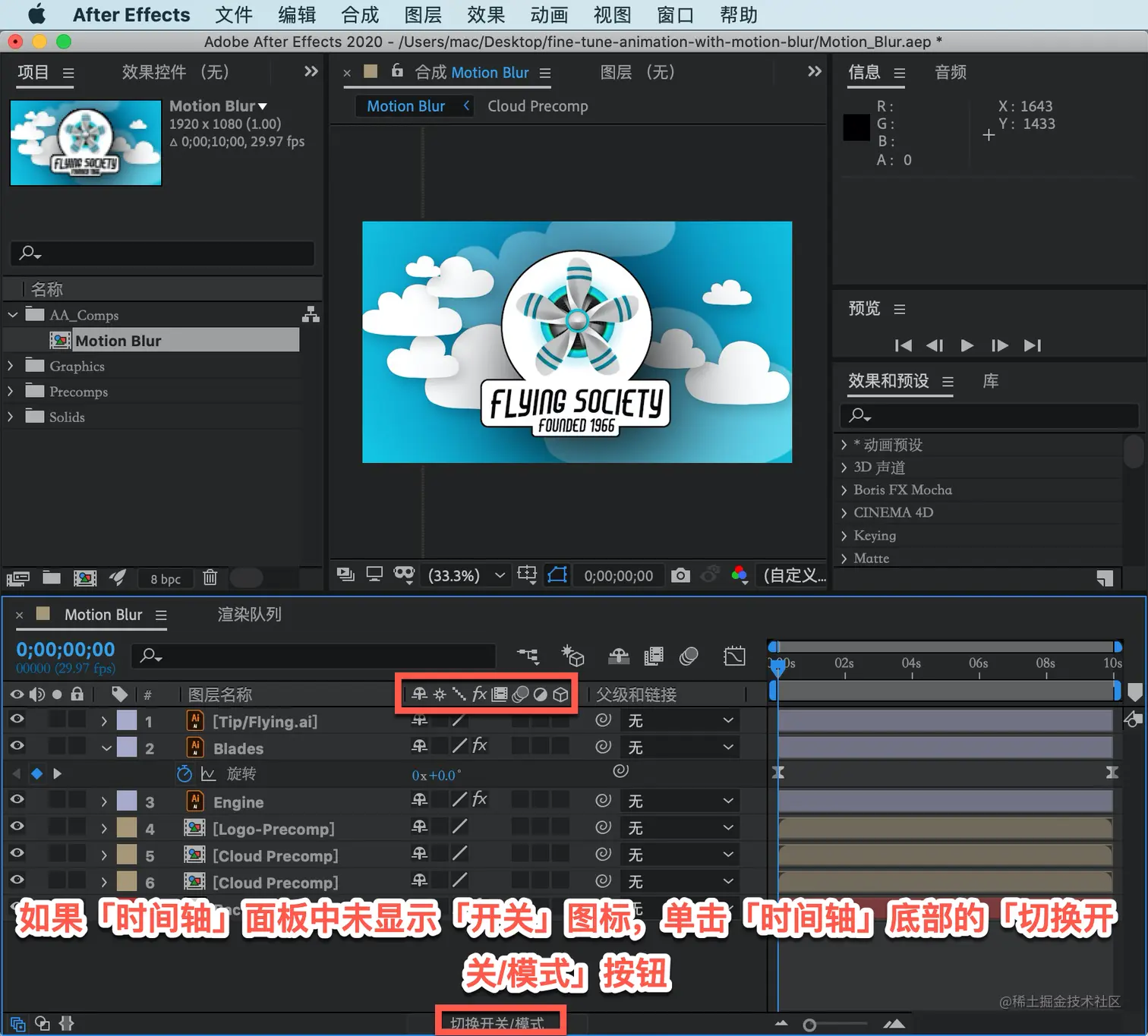Click label color swatch of Logo-Precomp layer
Image resolution: width=1148 pixels, height=1036 pixels.
point(127,828)
